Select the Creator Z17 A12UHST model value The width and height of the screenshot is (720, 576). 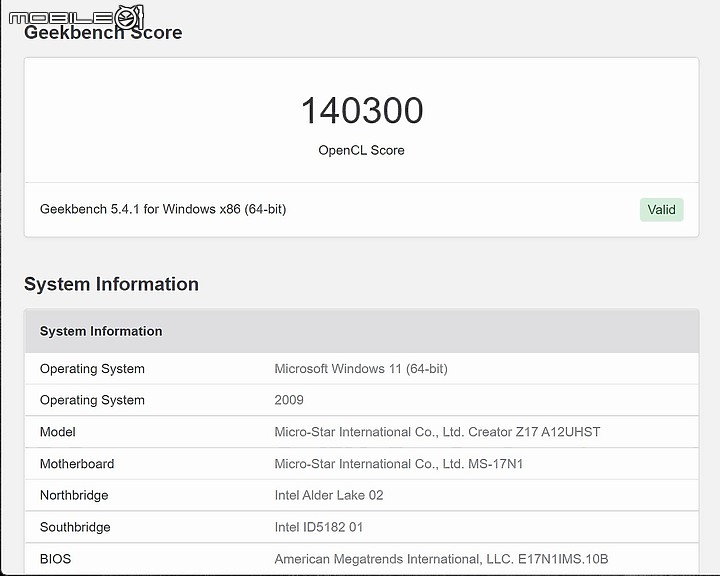coord(437,432)
